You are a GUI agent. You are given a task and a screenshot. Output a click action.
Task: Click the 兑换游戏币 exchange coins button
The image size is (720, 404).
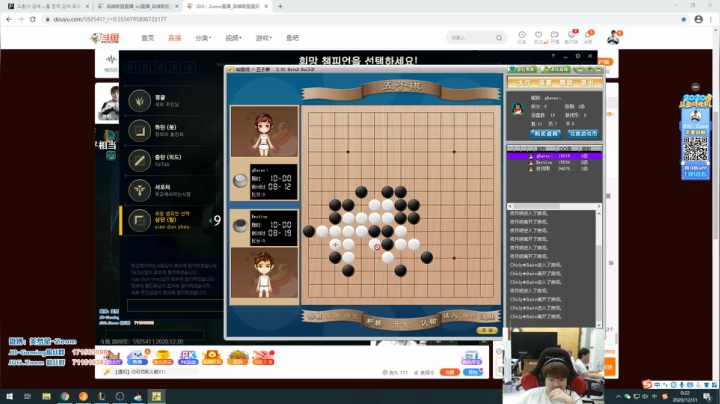[583, 134]
